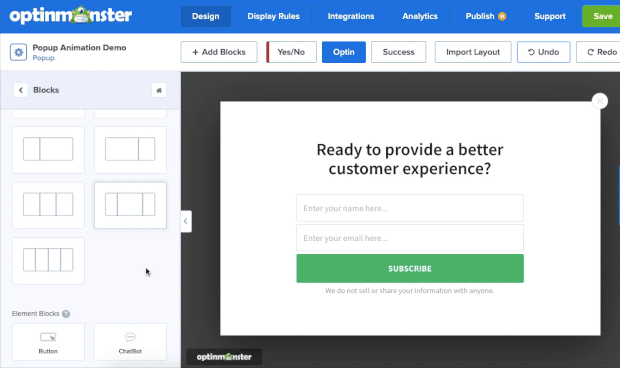The image size is (620, 368).
Task: Click the Redo button
Action: [599, 52]
